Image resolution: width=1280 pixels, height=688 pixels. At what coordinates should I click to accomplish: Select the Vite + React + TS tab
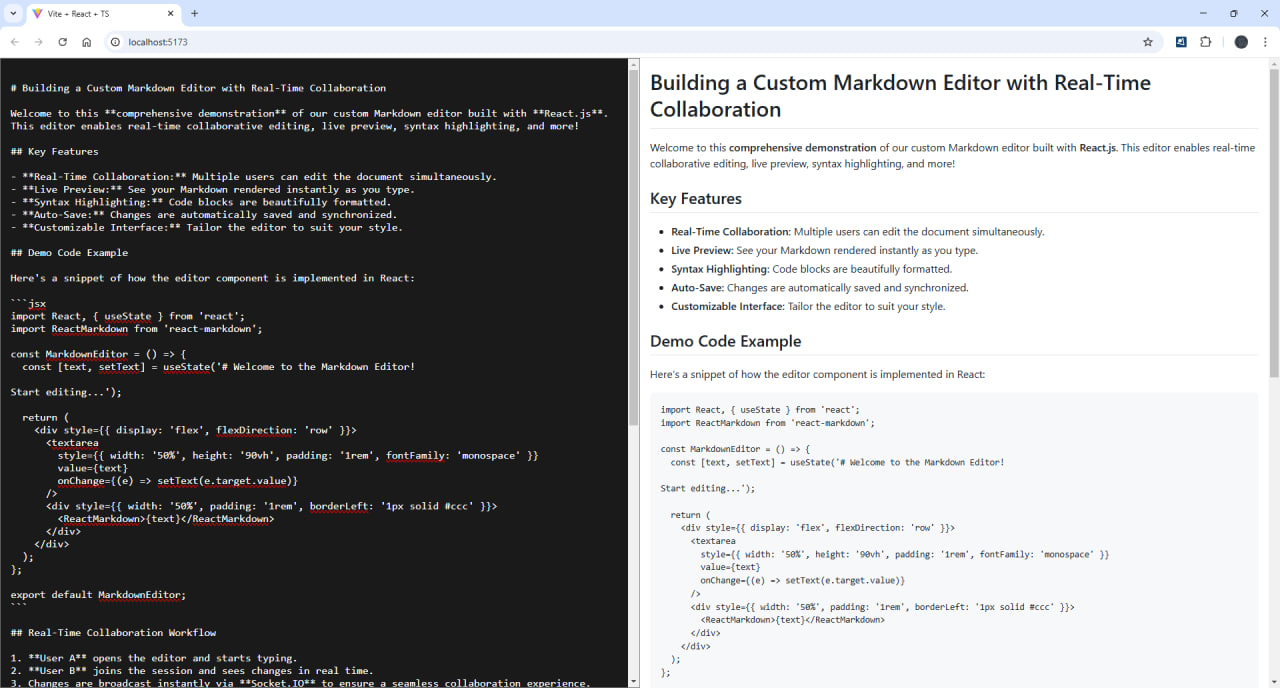[x=100, y=14]
